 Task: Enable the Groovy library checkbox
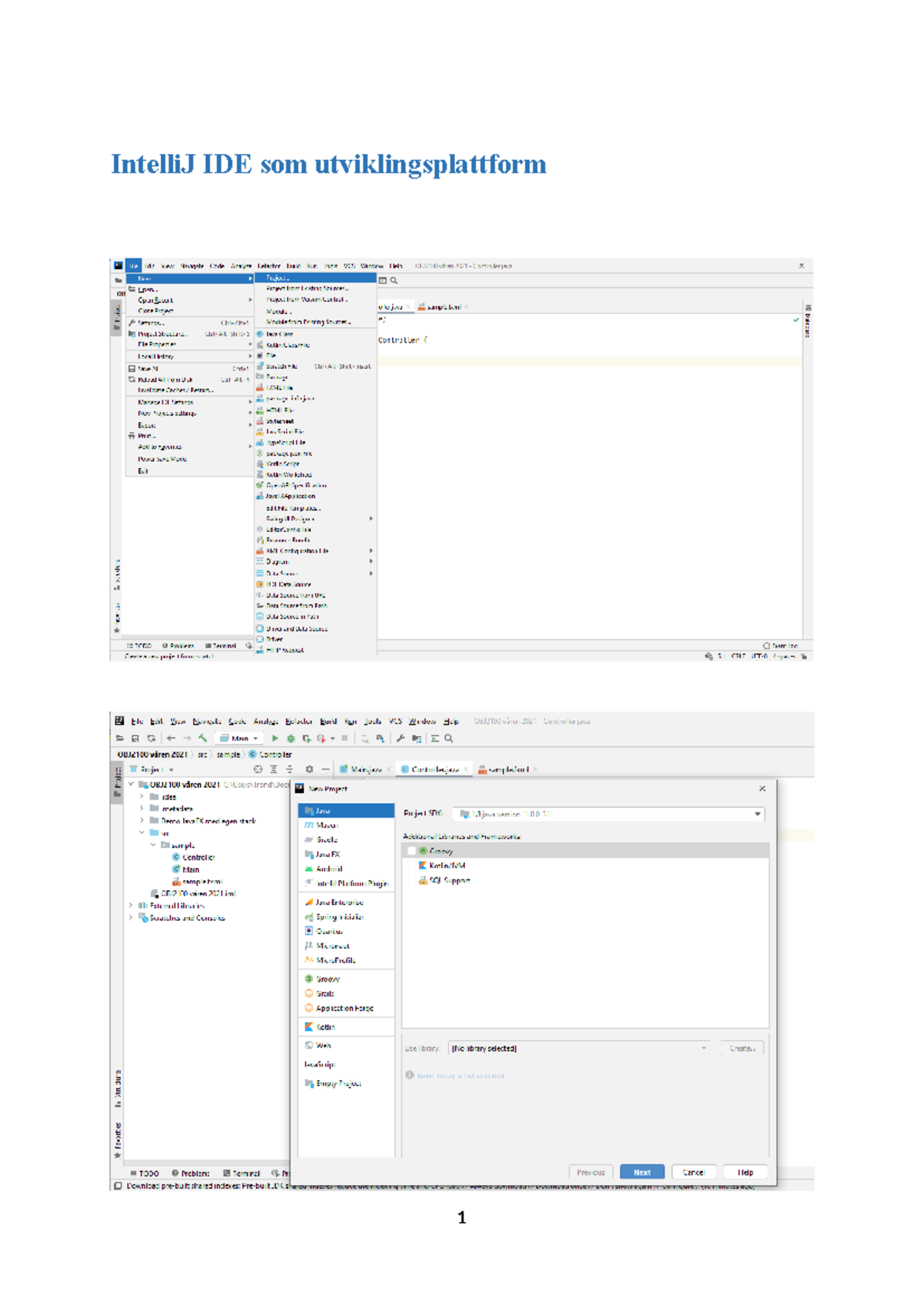[412, 851]
